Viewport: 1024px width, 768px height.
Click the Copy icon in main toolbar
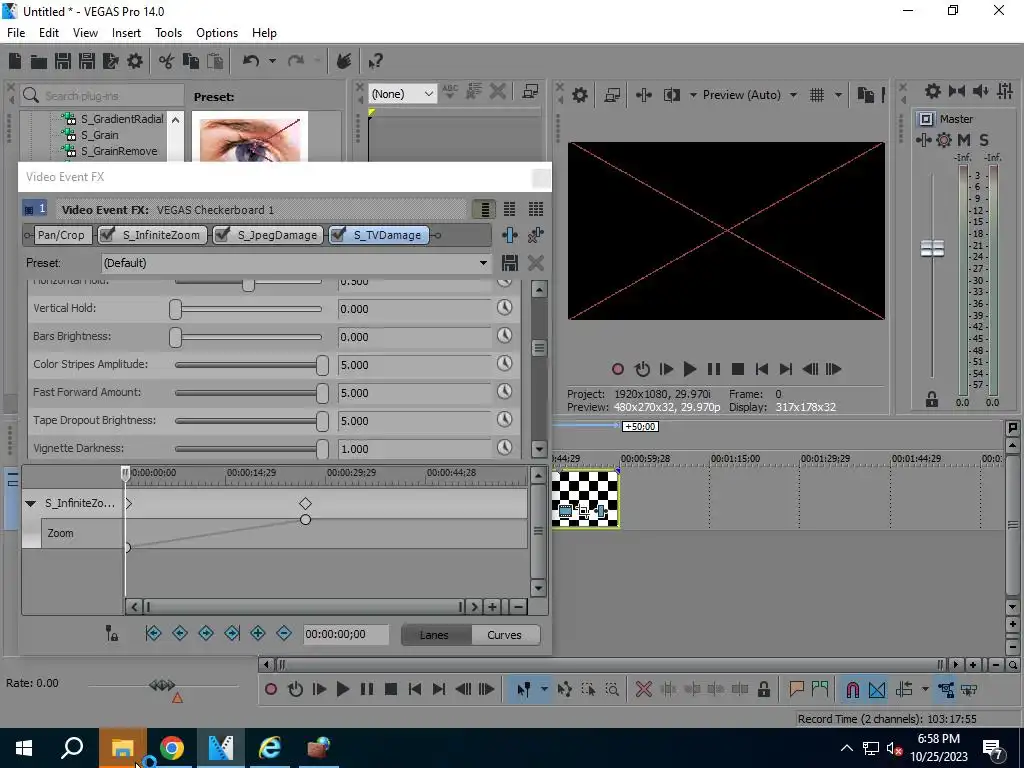pyautogui.click(x=191, y=61)
